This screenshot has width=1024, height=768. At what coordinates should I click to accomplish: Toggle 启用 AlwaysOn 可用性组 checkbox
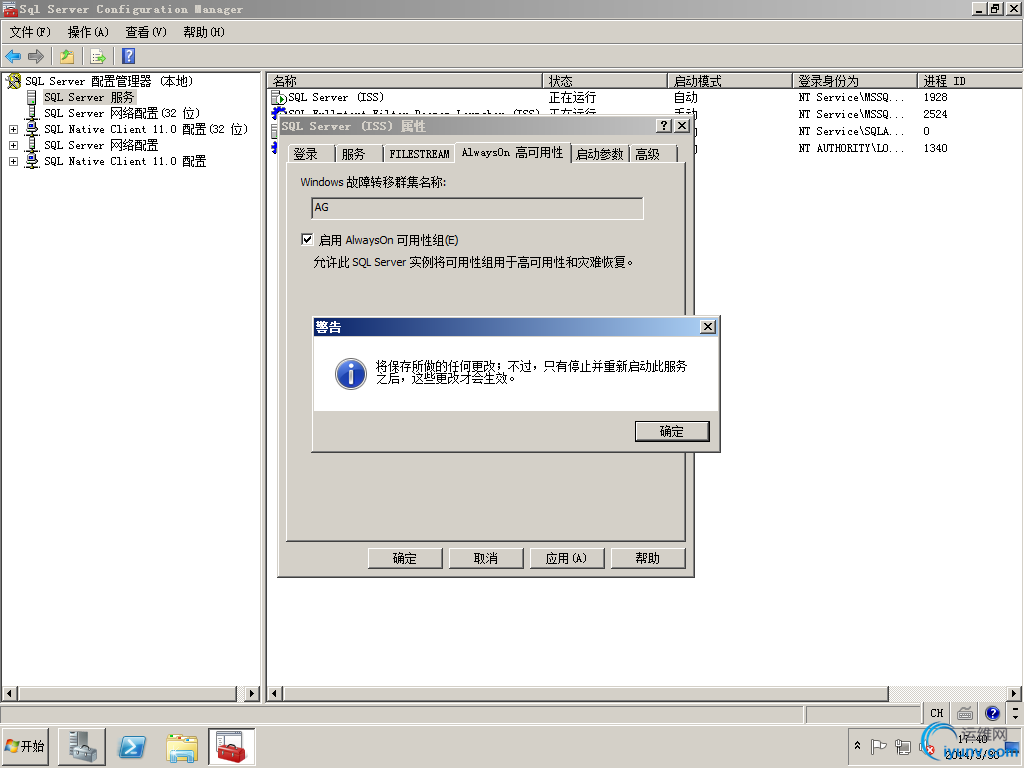307,240
